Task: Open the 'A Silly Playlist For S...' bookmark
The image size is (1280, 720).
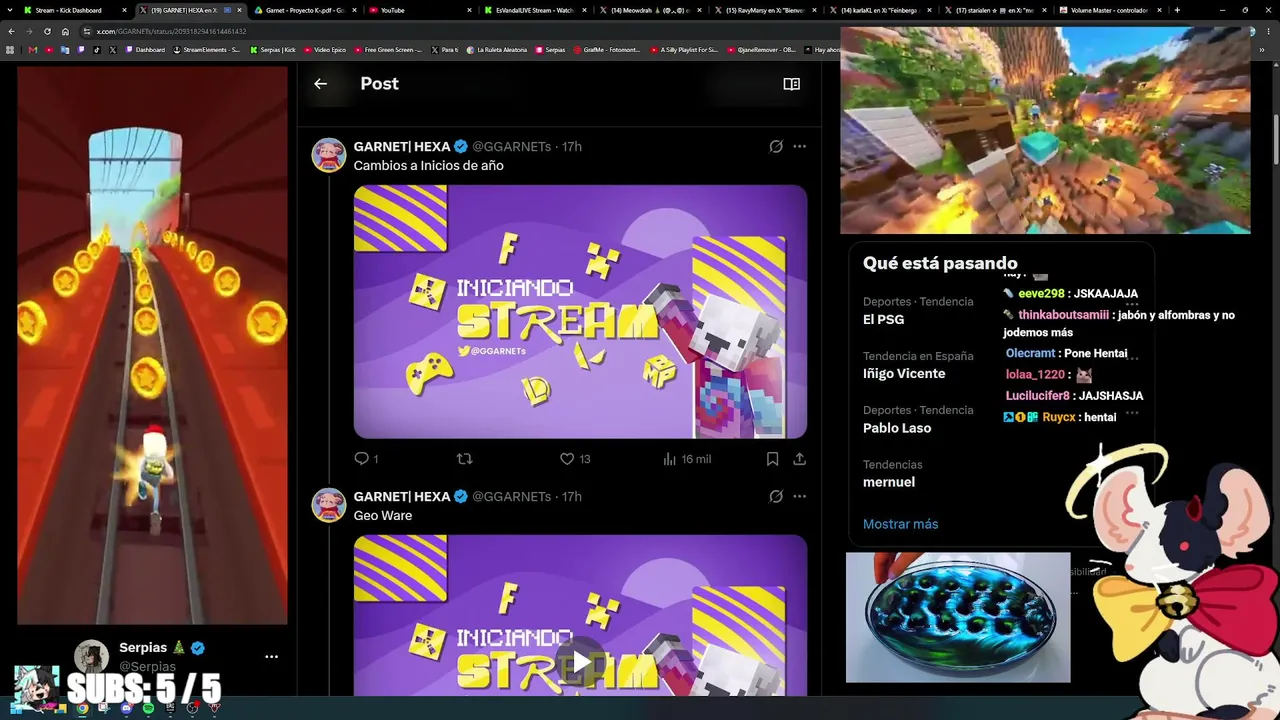Action: tap(684, 49)
